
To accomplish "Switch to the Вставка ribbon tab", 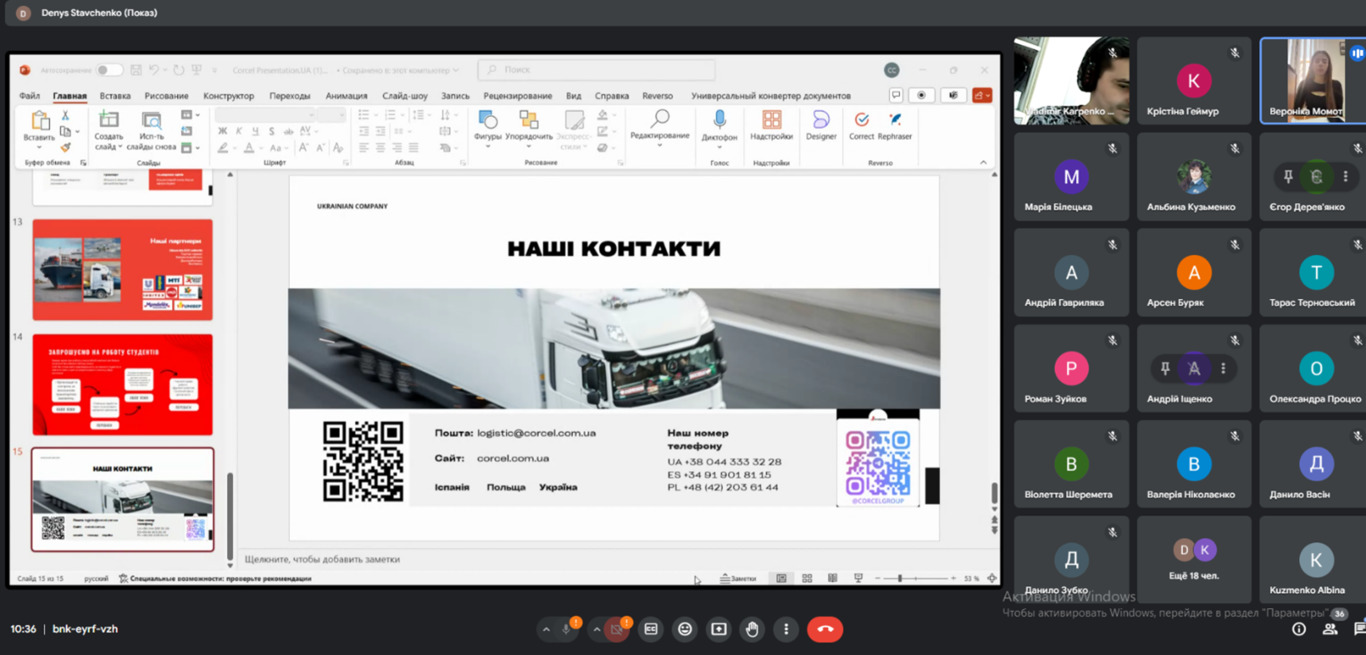I will click(115, 96).
